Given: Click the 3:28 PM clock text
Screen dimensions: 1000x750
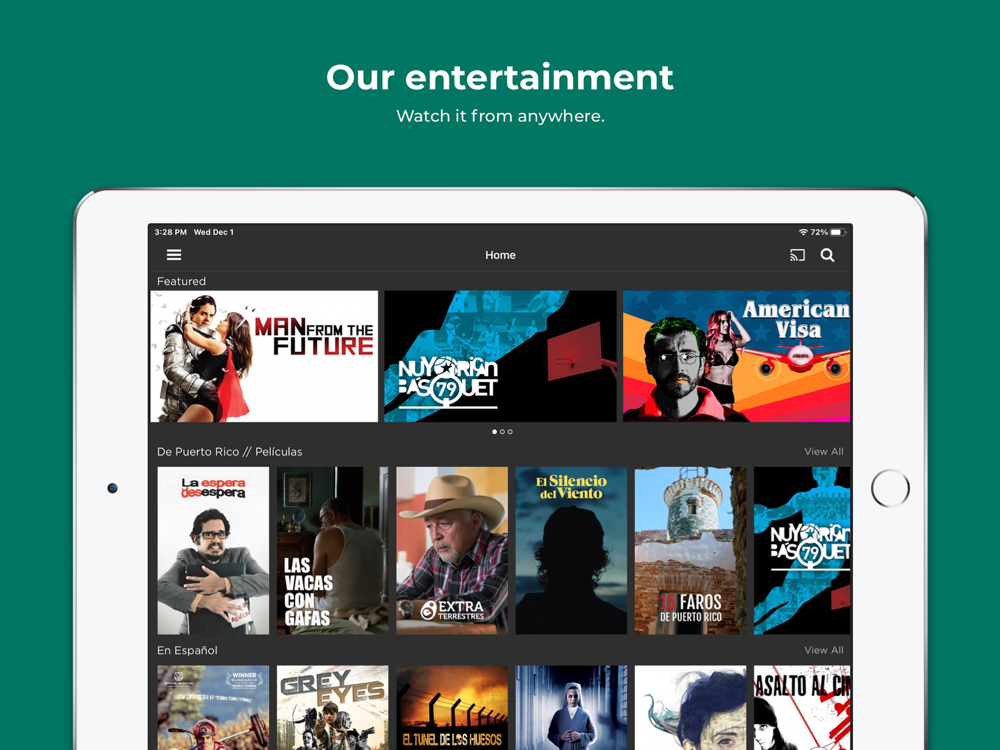Looking at the screenshot, I should [170, 232].
